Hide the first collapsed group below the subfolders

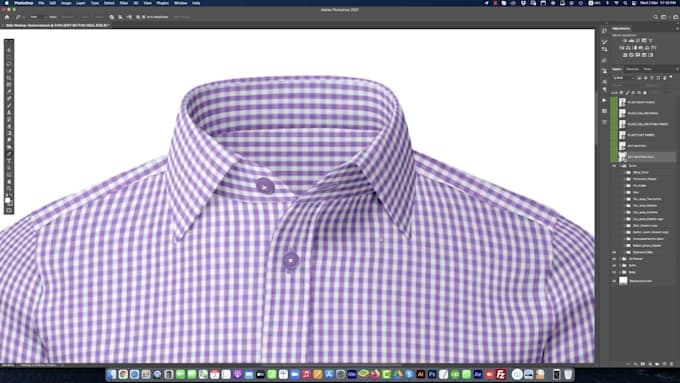click(614, 259)
